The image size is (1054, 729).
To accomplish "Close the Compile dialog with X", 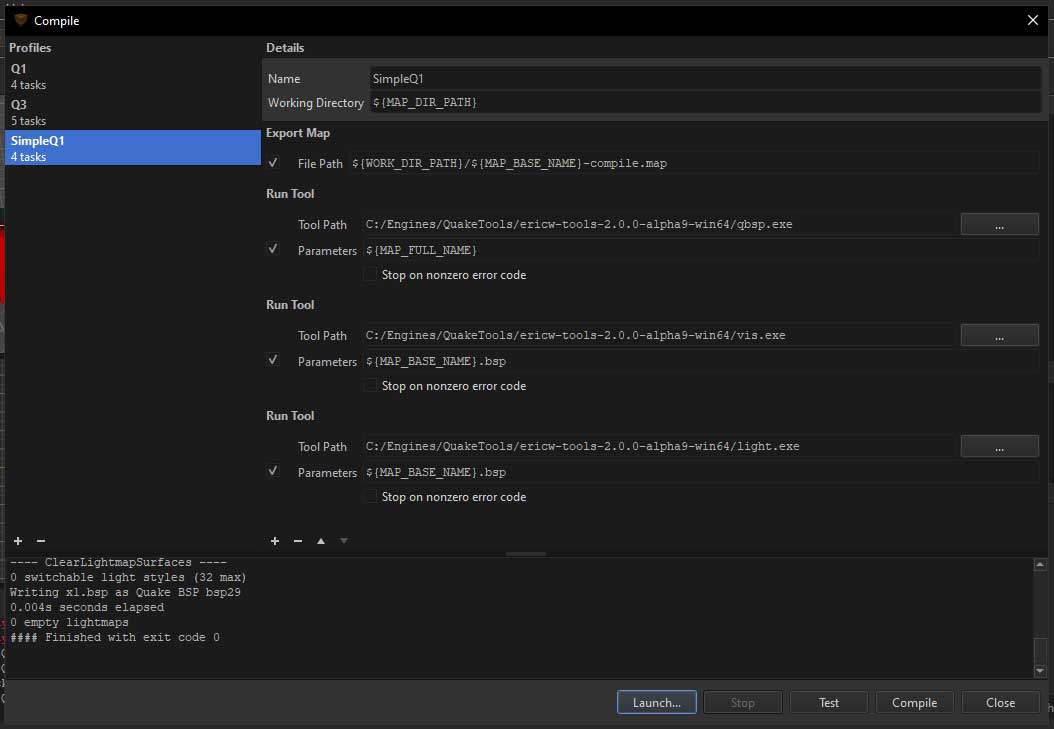I will tap(1032, 20).
